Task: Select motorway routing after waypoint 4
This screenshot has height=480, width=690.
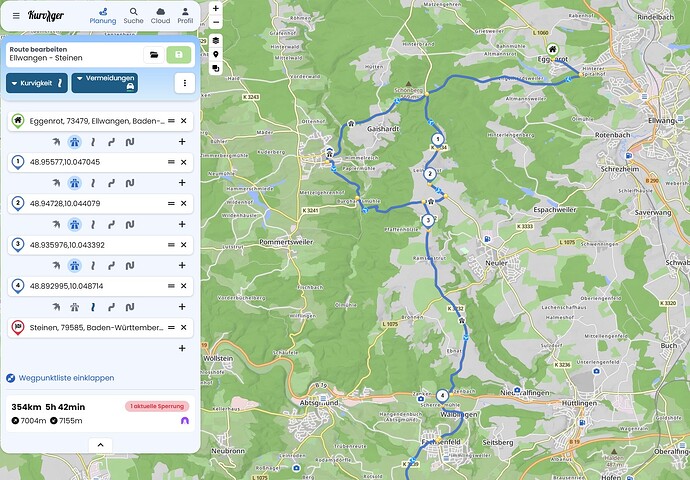Action: tap(74, 307)
